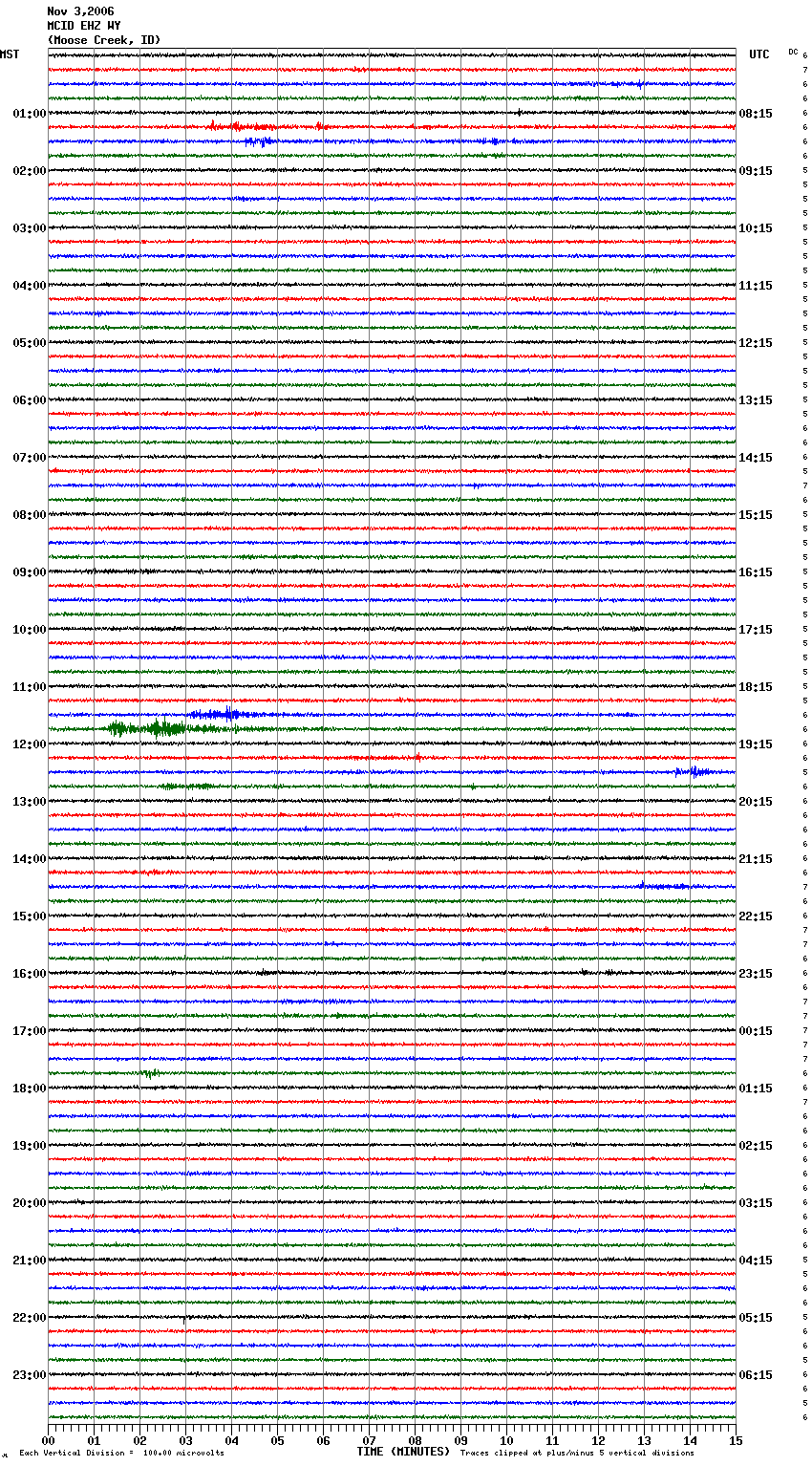This screenshot has height=1466, width=812.
Task: Click the '22:15' UTC time label
Action: 756,916
